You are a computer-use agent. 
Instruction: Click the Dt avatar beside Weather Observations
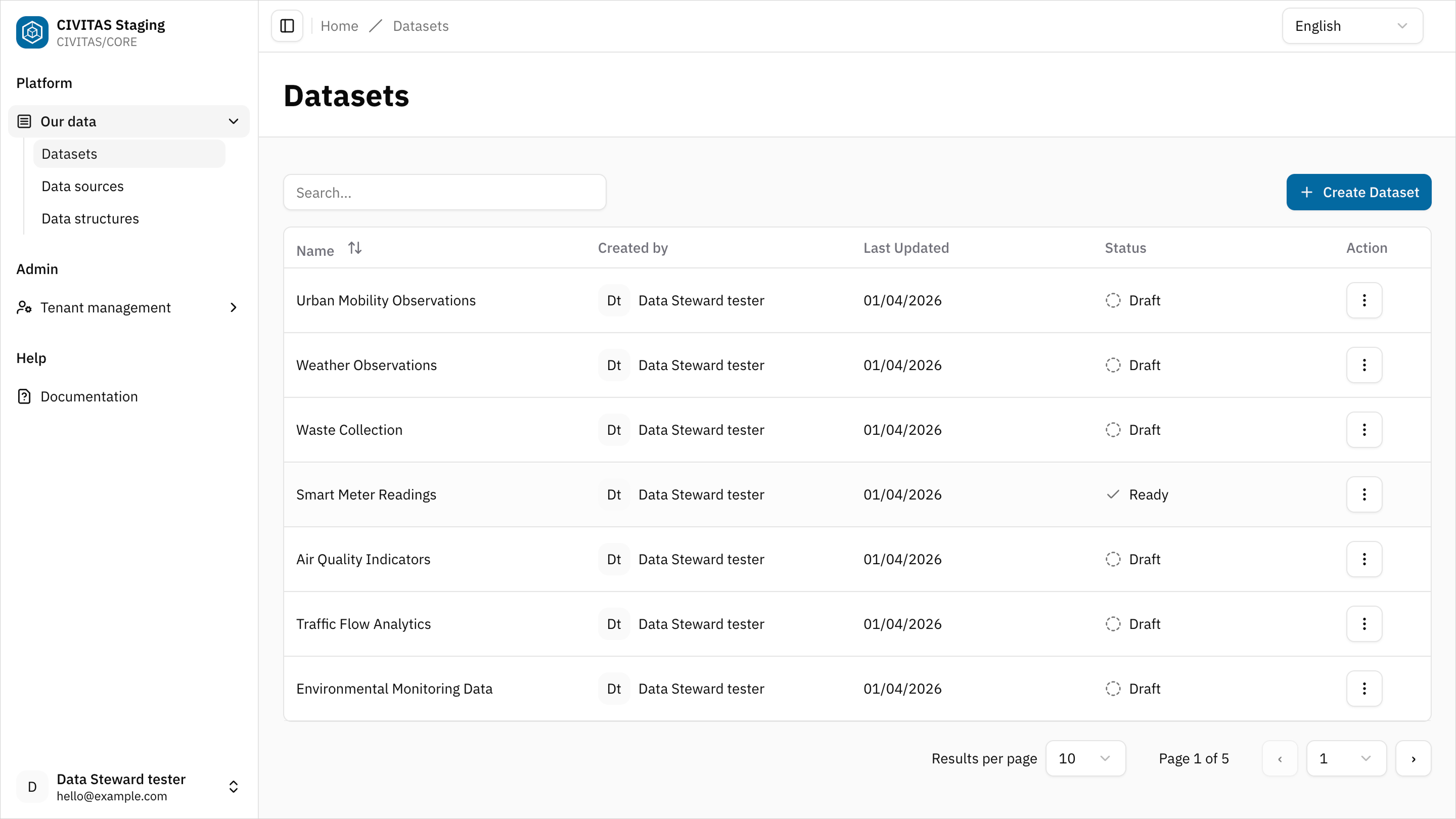(613, 365)
